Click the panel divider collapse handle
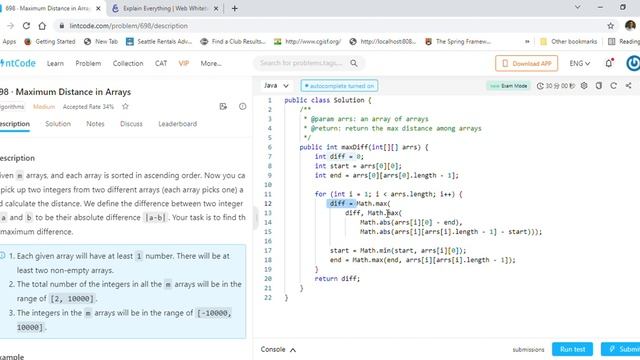 coord(256,218)
